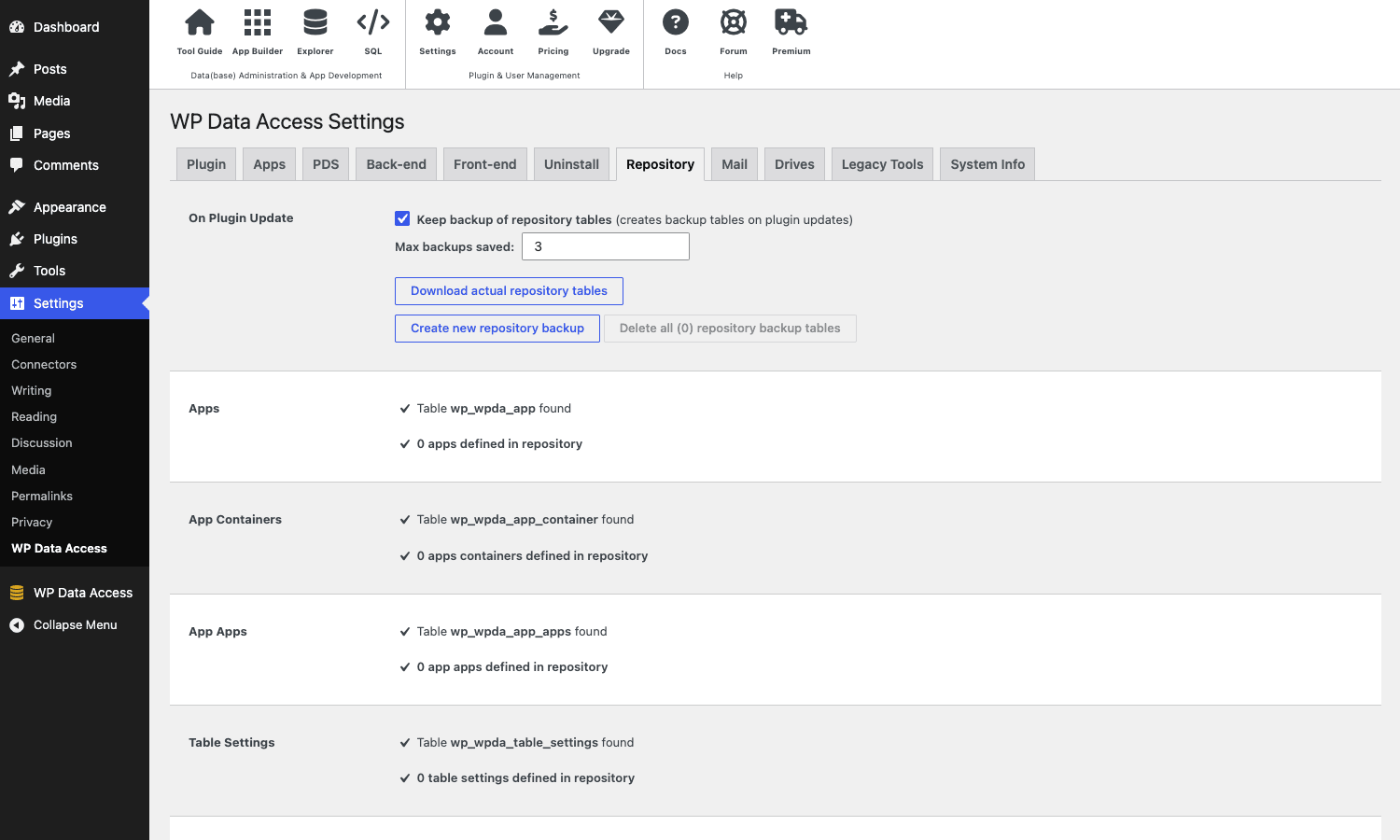The height and width of the screenshot is (840, 1400).
Task: Open WP Data Access database menu icon
Action: (17, 593)
